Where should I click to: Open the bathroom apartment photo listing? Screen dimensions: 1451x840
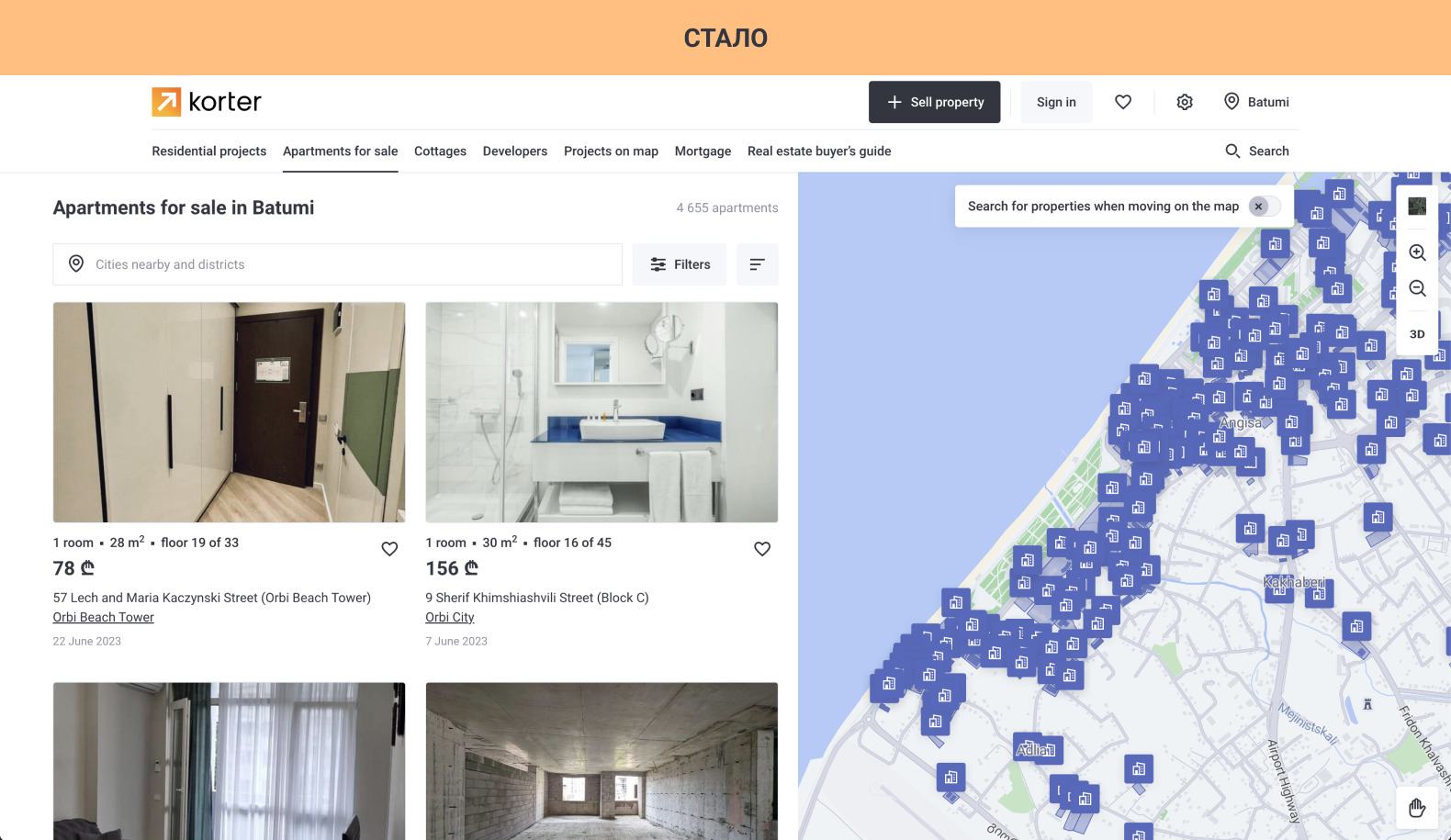(x=602, y=412)
